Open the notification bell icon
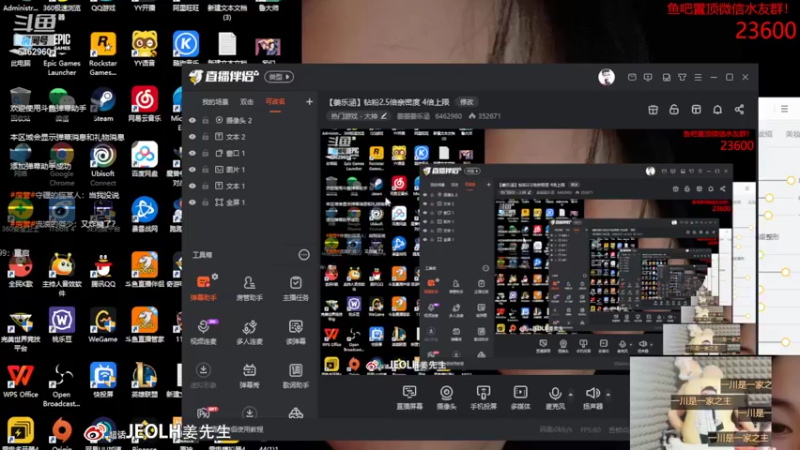This screenshot has height=450, width=800. coord(717,110)
